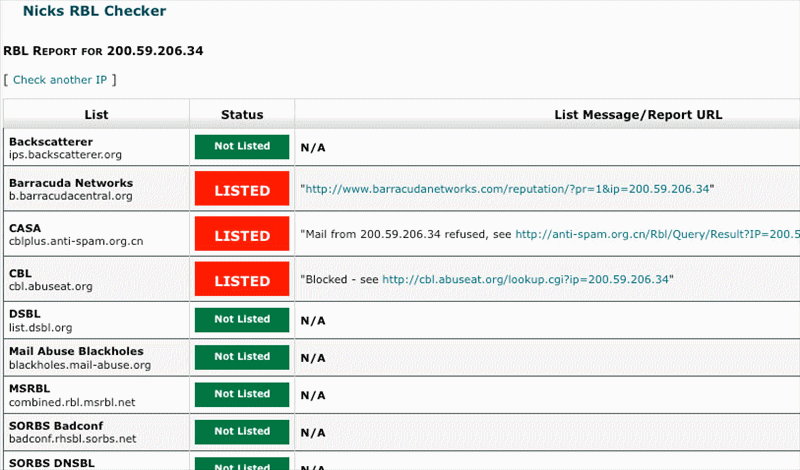Image resolution: width=800 pixels, height=470 pixels.
Task: Open the cbl.abuseat.org lookup link
Action: (x=524, y=280)
